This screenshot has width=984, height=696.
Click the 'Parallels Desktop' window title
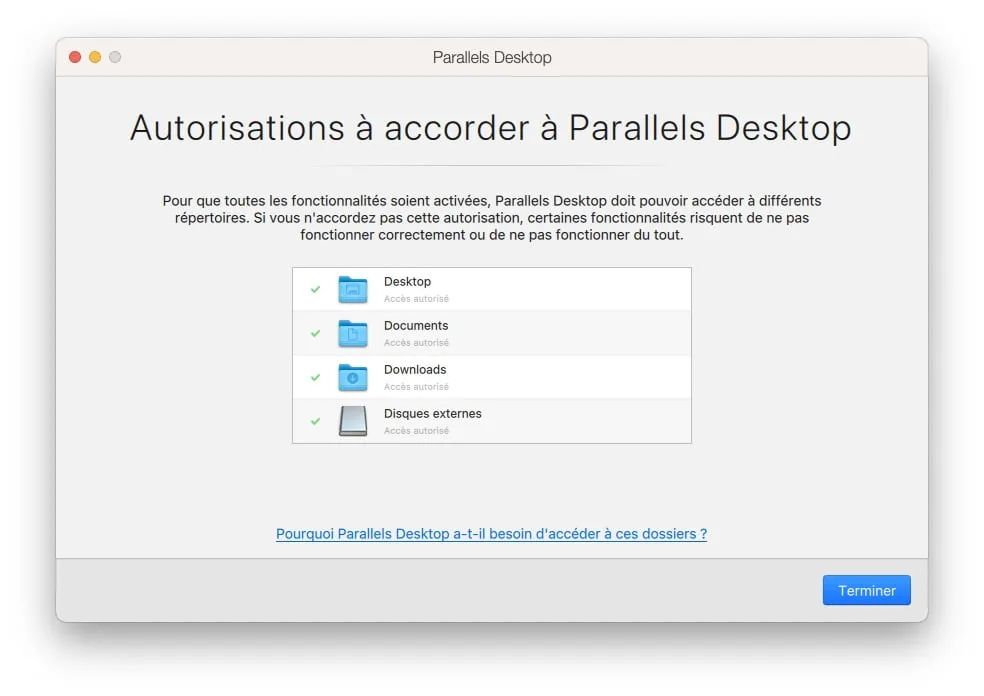tap(492, 57)
